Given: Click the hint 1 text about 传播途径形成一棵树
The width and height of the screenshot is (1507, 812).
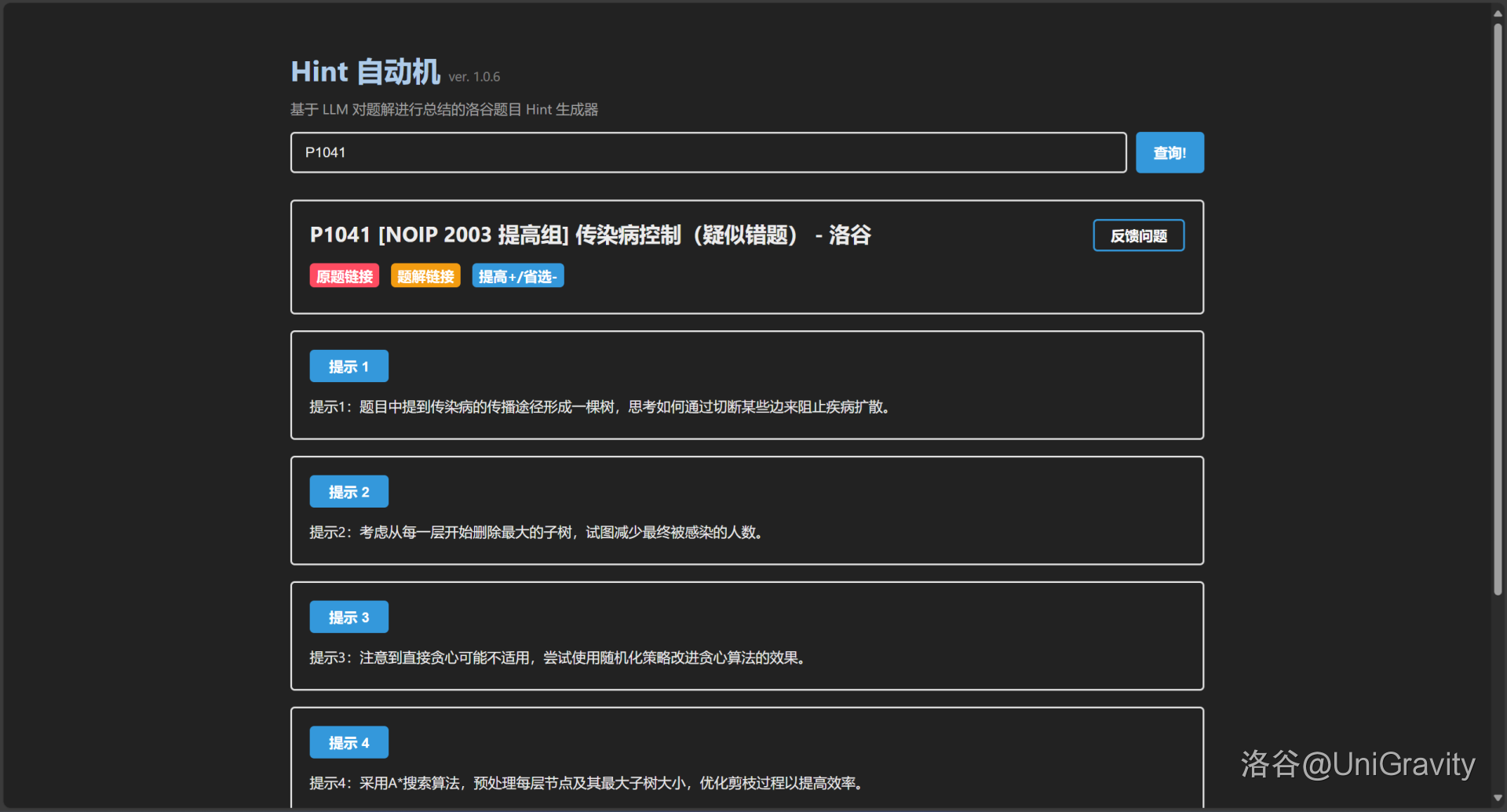Looking at the screenshot, I should pyautogui.click(x=600, y=407).
